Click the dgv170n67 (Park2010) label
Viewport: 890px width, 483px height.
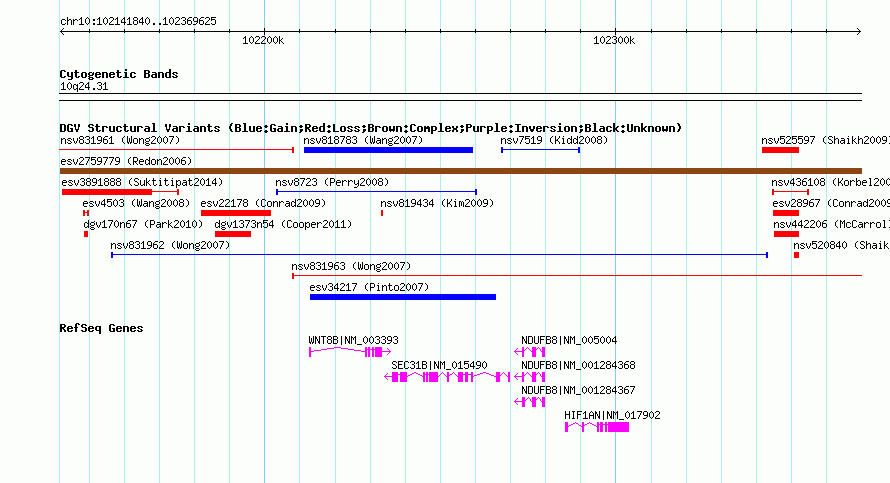pyautogui.click(x=143, y=224)
